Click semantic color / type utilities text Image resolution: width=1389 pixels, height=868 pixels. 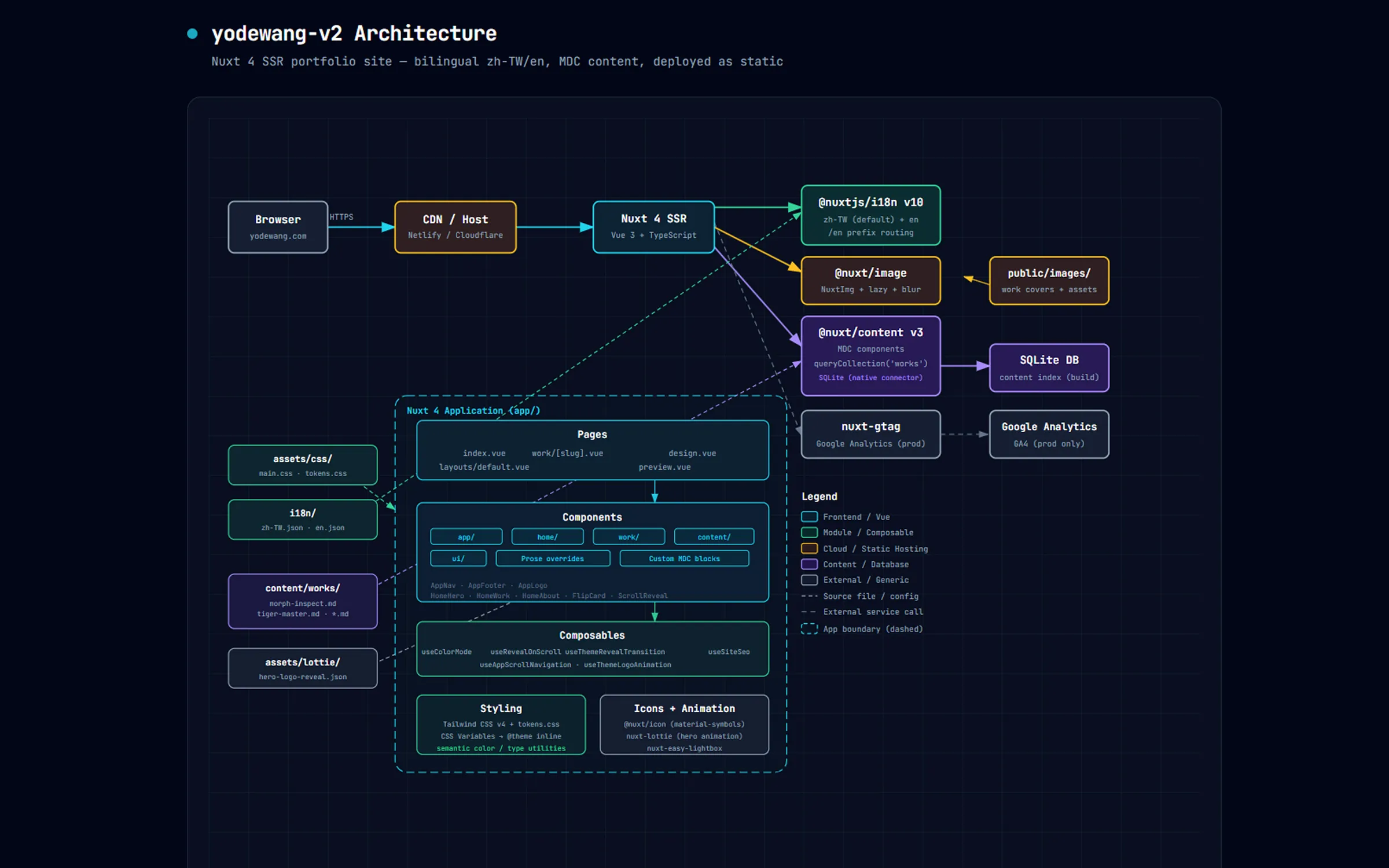(501, 749)
